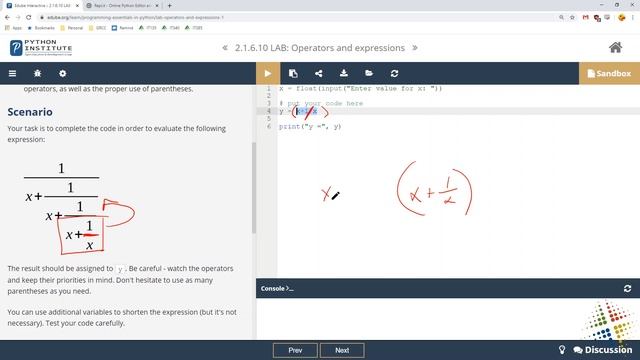Click the share icon in editor toolbar
This screenshot has height=360, width=640.
[318, 73]
